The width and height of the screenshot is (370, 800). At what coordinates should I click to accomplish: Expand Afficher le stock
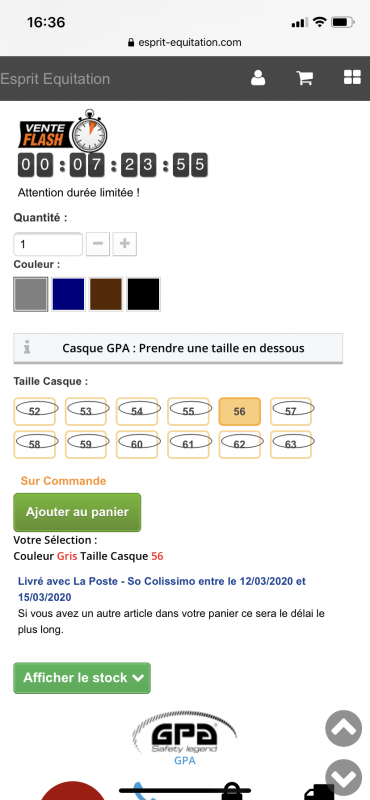click(x=82, y=678)
